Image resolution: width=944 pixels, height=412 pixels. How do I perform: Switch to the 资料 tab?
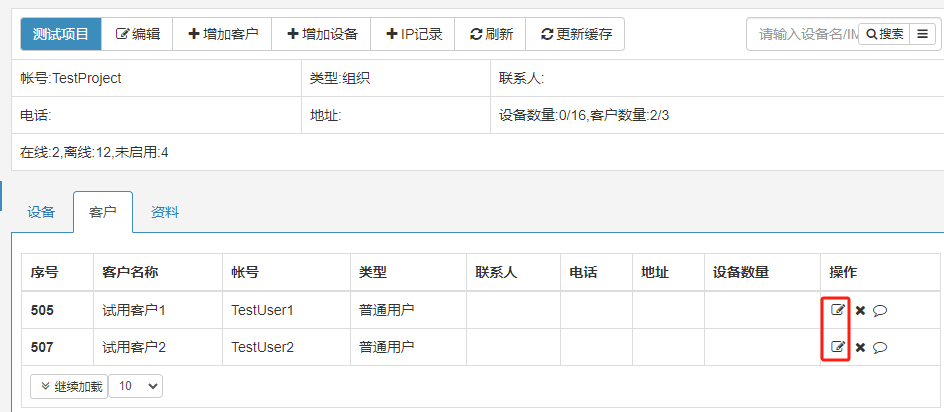click(165, 212)
